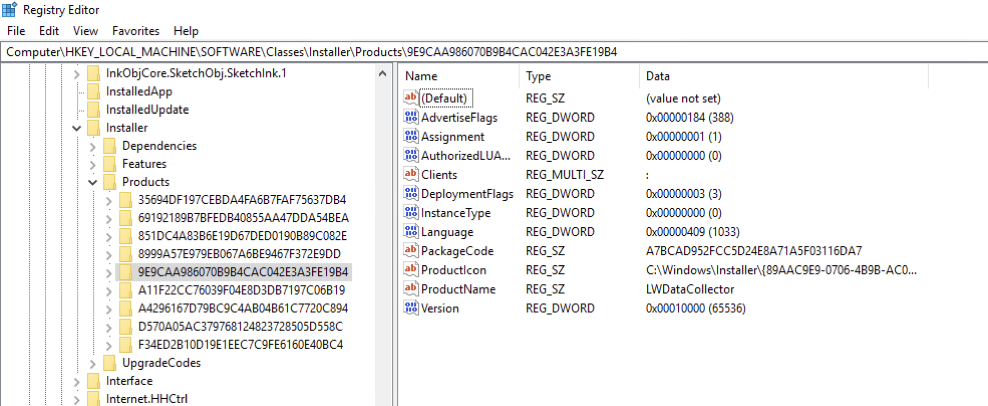988x406 pixels.
Task: Click the InstalledApp folder icon
Action: pyautogui.click(x=93, y=91)
